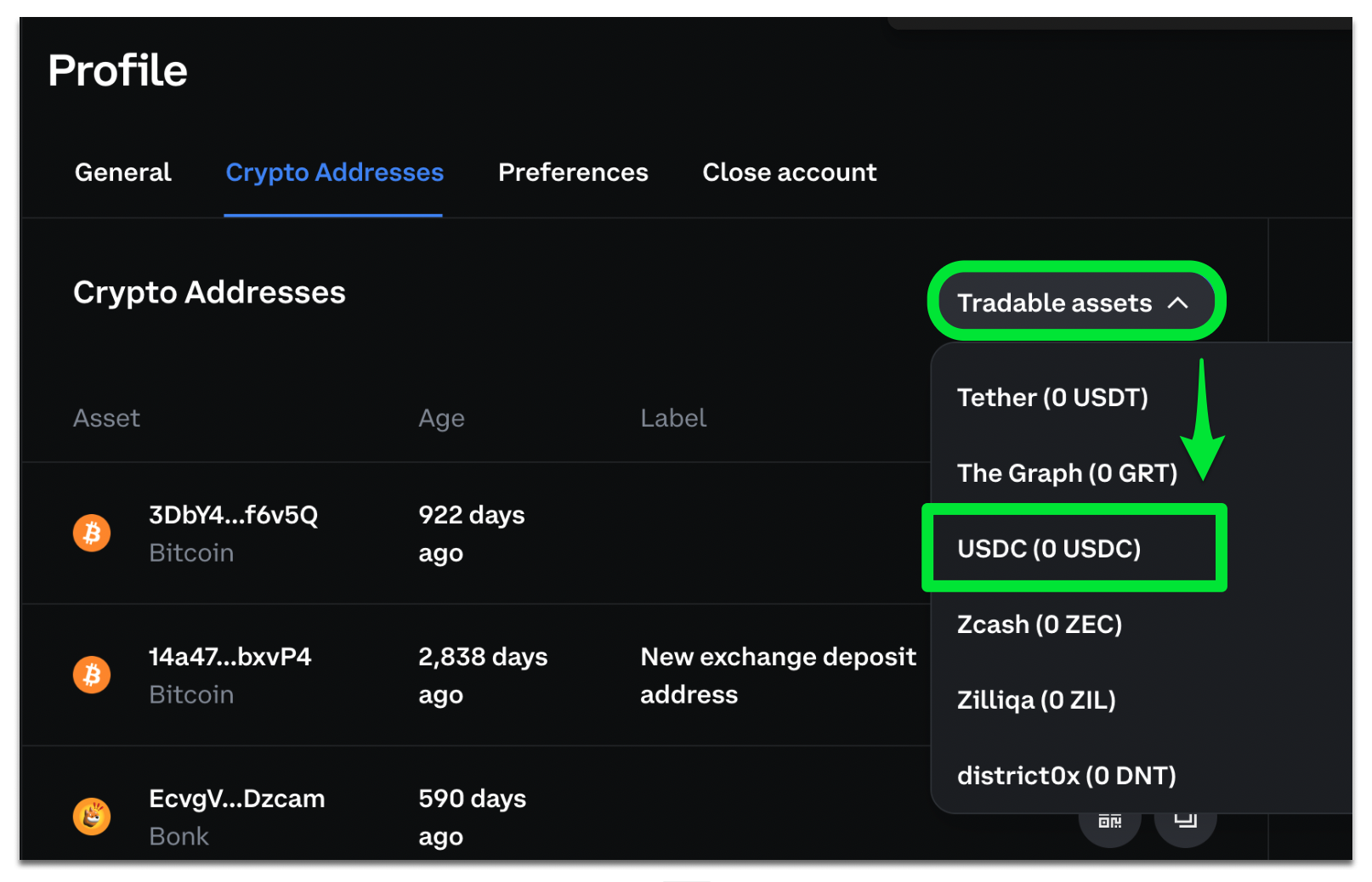Select district0x (0 DNT) option
The height and width of the screenshot is (882, 1372).
pos(1066,774)
